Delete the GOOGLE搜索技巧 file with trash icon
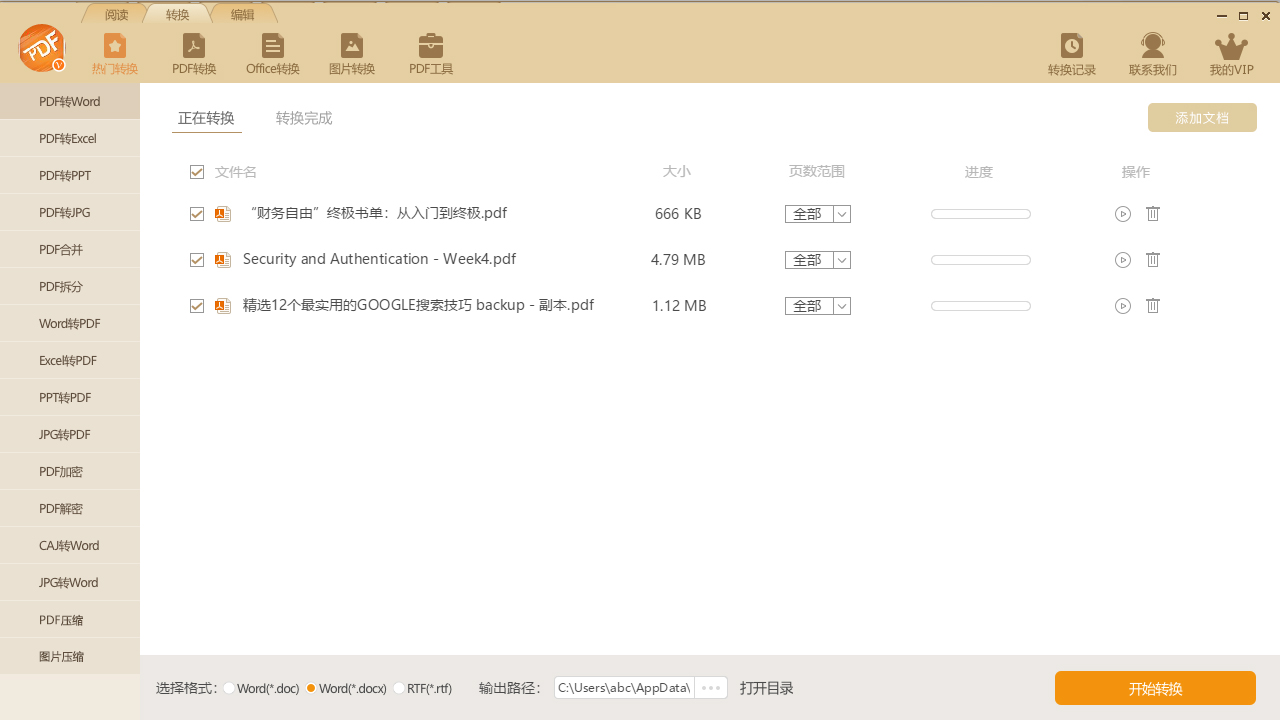This screenshot has width=1280, height=720. (x=1153, y=306)
